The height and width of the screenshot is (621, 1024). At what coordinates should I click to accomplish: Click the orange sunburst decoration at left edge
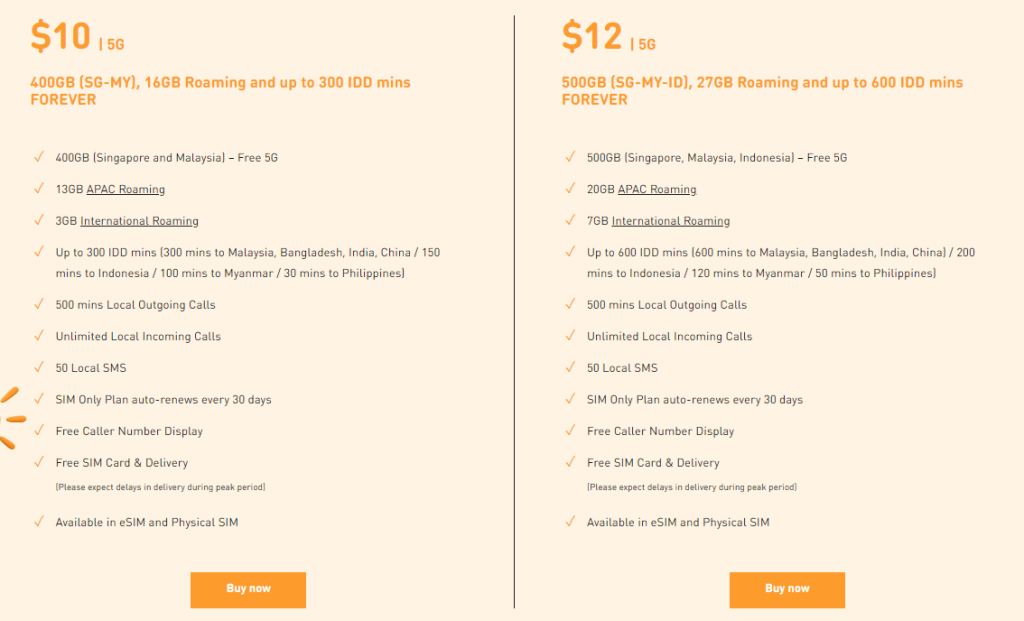click(12, 418)
